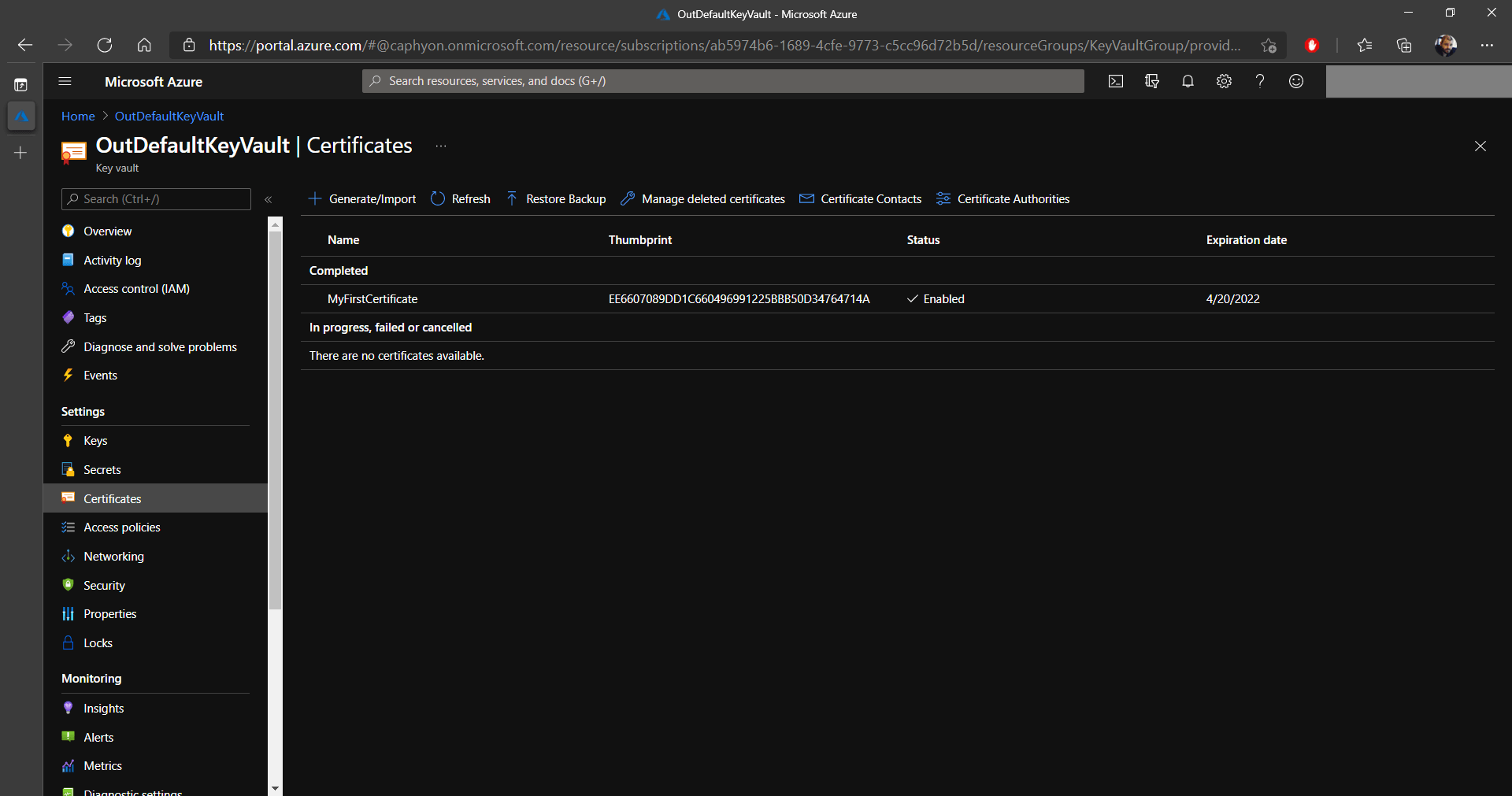
Task: Open the feedback smiley icon
Action: pyautogui.click(x=1296, y=81)
